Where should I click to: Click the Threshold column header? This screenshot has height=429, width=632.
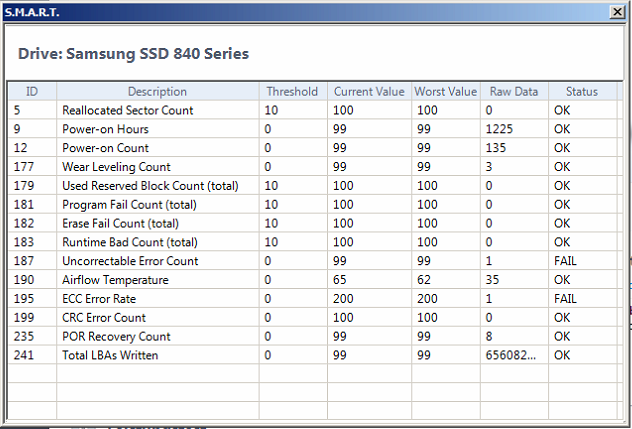(x=293, y=92)
